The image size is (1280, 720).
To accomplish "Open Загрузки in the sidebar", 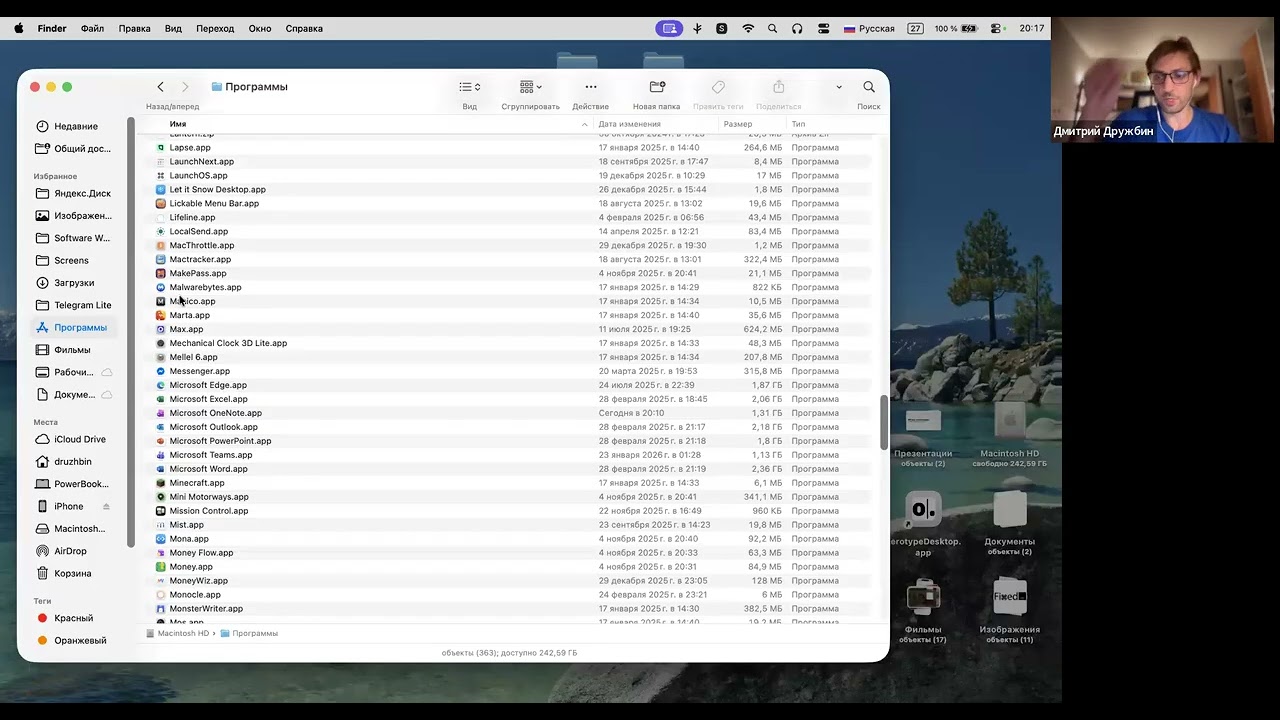I will point(76,283).
